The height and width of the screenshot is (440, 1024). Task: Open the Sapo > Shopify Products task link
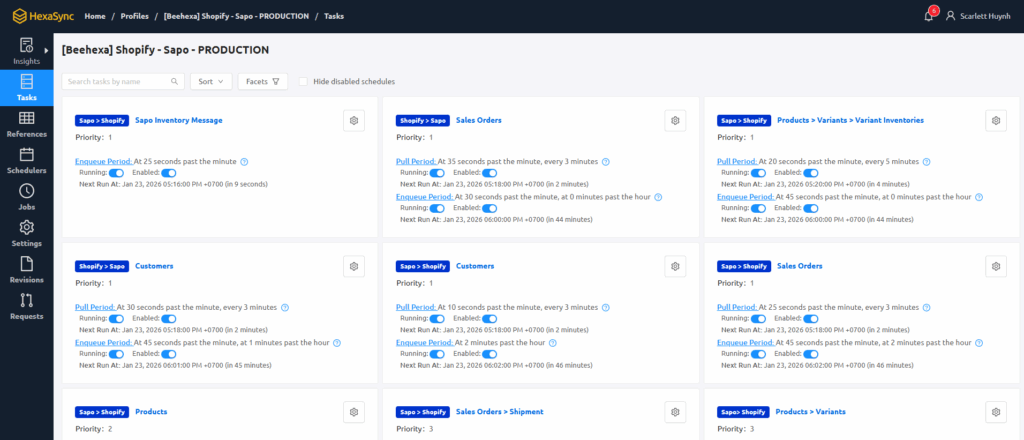151,412
